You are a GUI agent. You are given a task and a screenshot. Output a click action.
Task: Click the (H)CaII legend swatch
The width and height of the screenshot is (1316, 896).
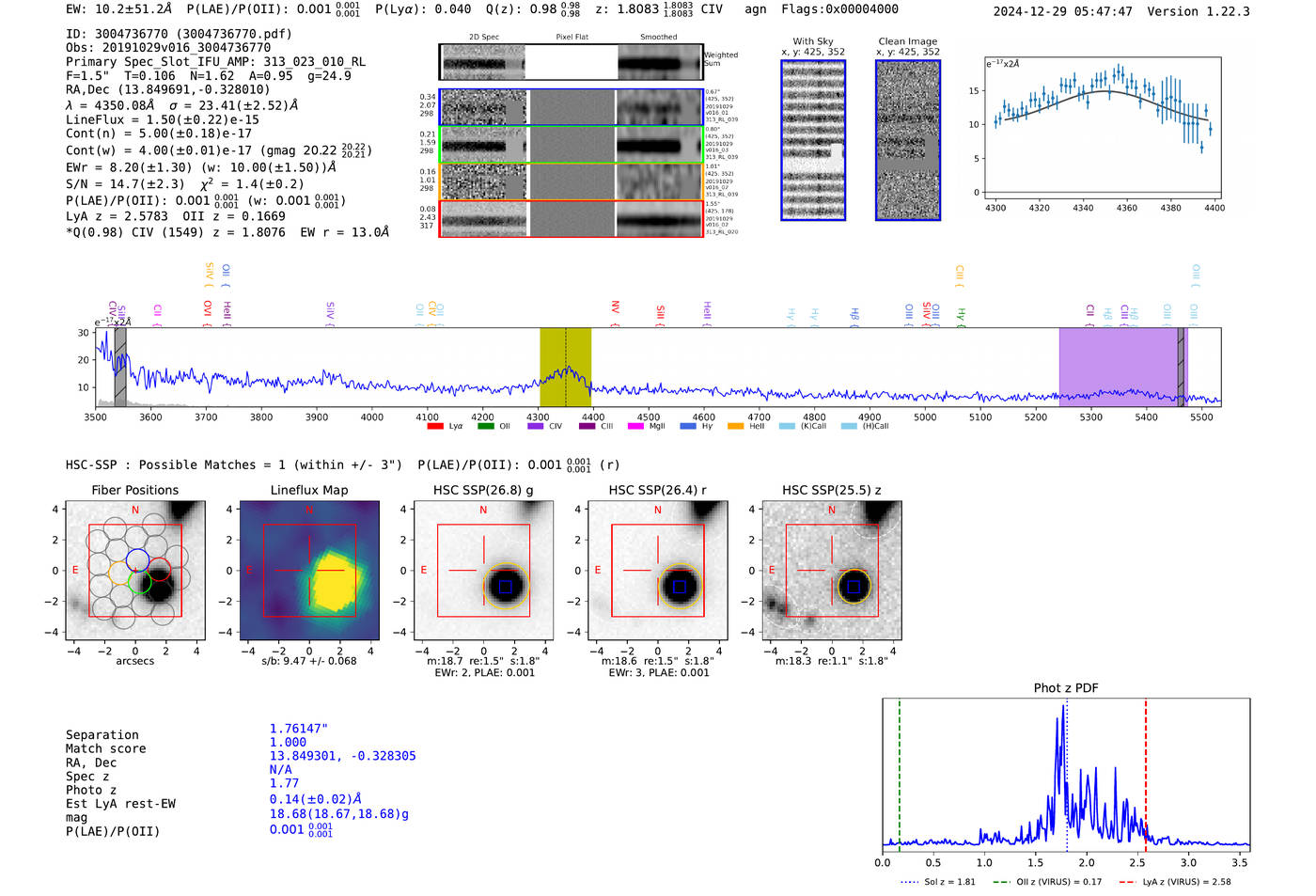point(849,426)
